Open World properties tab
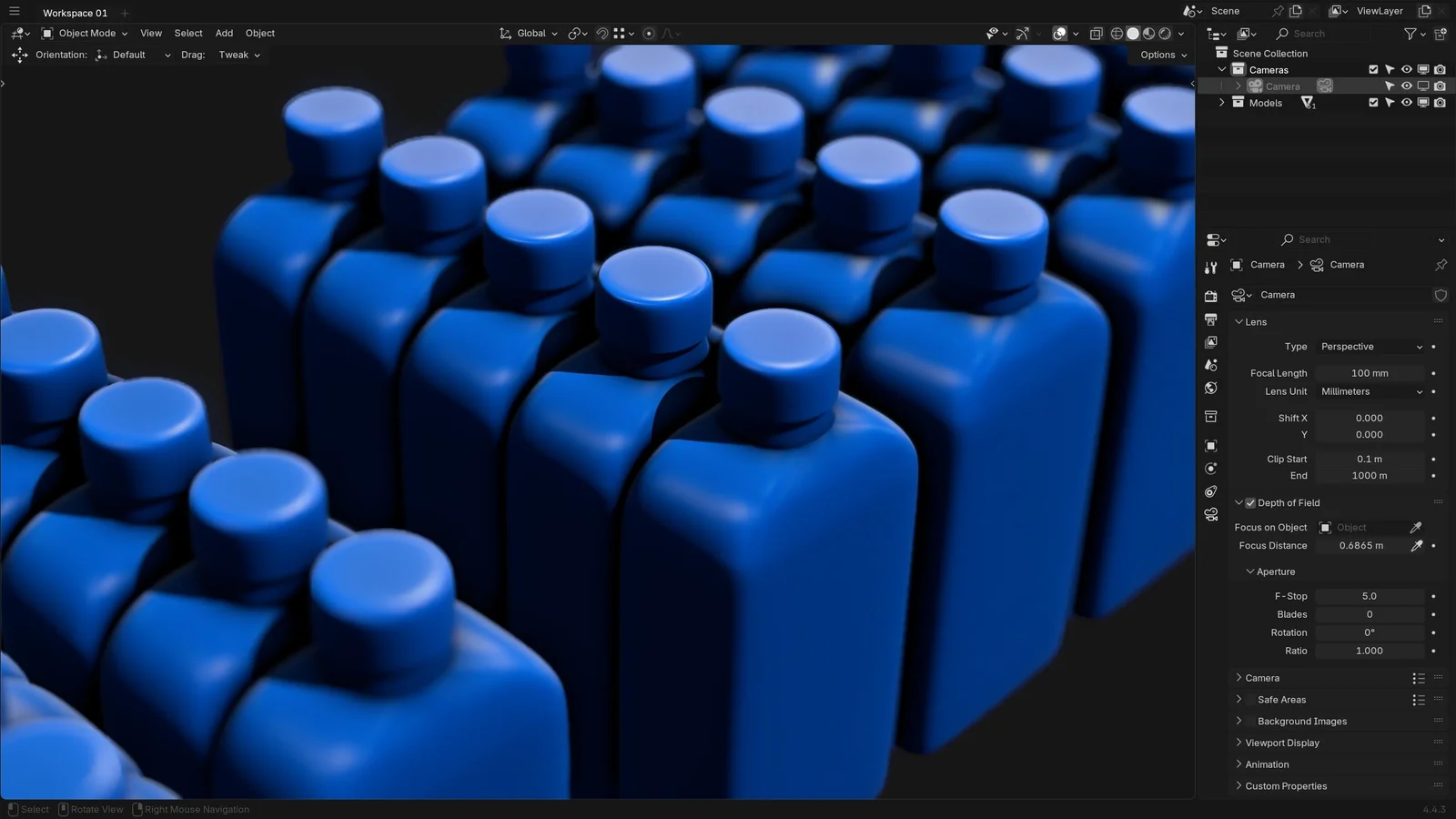This screenshot has height=819, width=1456. (x=1210, y=388)
